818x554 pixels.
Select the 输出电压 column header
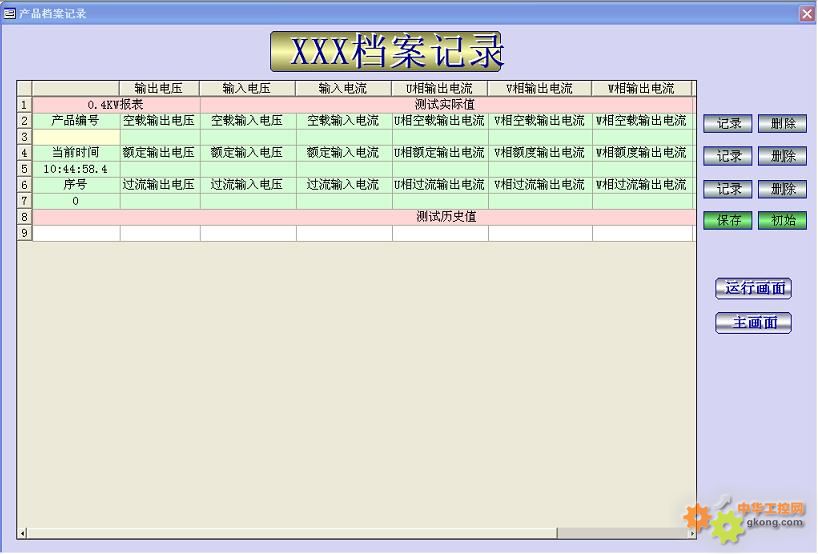(159, 89)
